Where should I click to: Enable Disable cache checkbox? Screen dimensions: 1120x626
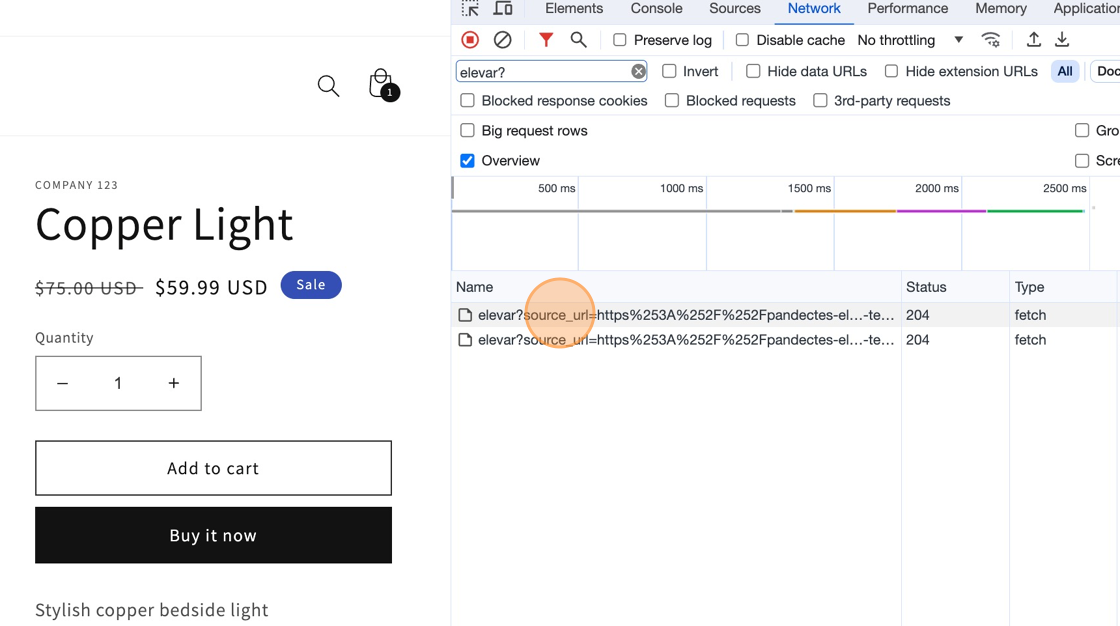[742, 40]
